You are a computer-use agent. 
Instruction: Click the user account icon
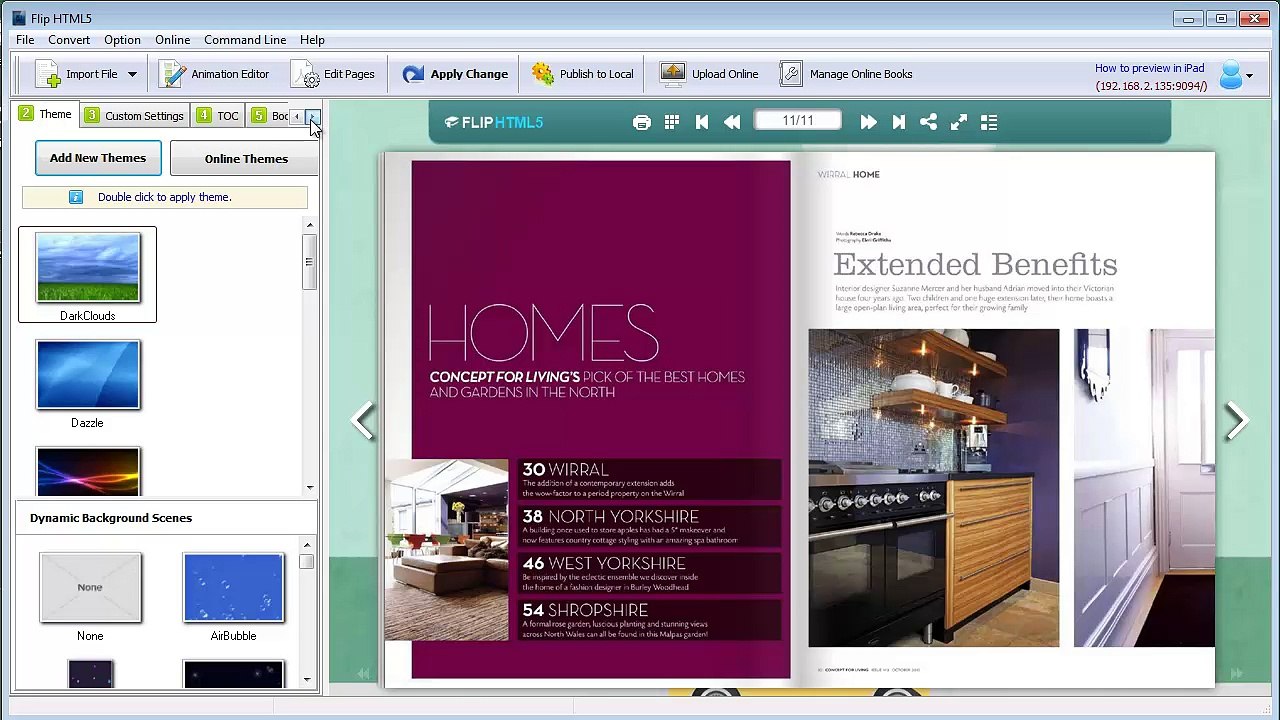pos(1230,75)
